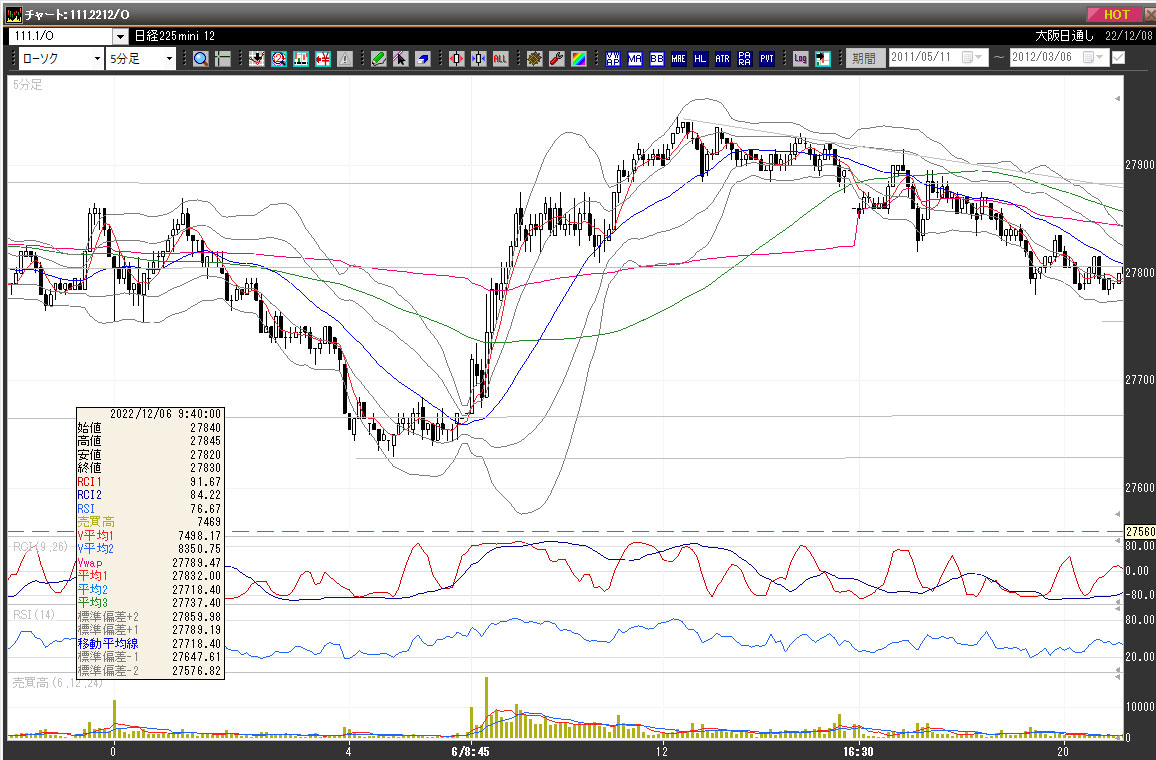Click the HOT button in title bar
This screenshot has height=760, width=1156.
tap(1116, 14)
